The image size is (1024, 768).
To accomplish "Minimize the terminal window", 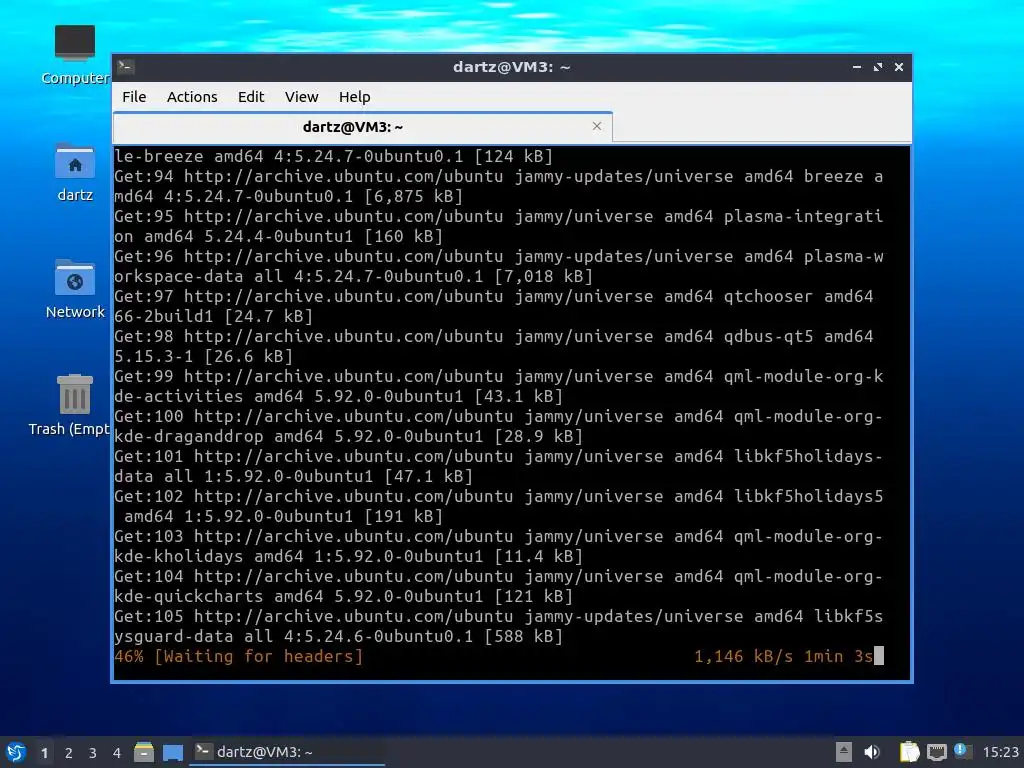I will [857, 67].
